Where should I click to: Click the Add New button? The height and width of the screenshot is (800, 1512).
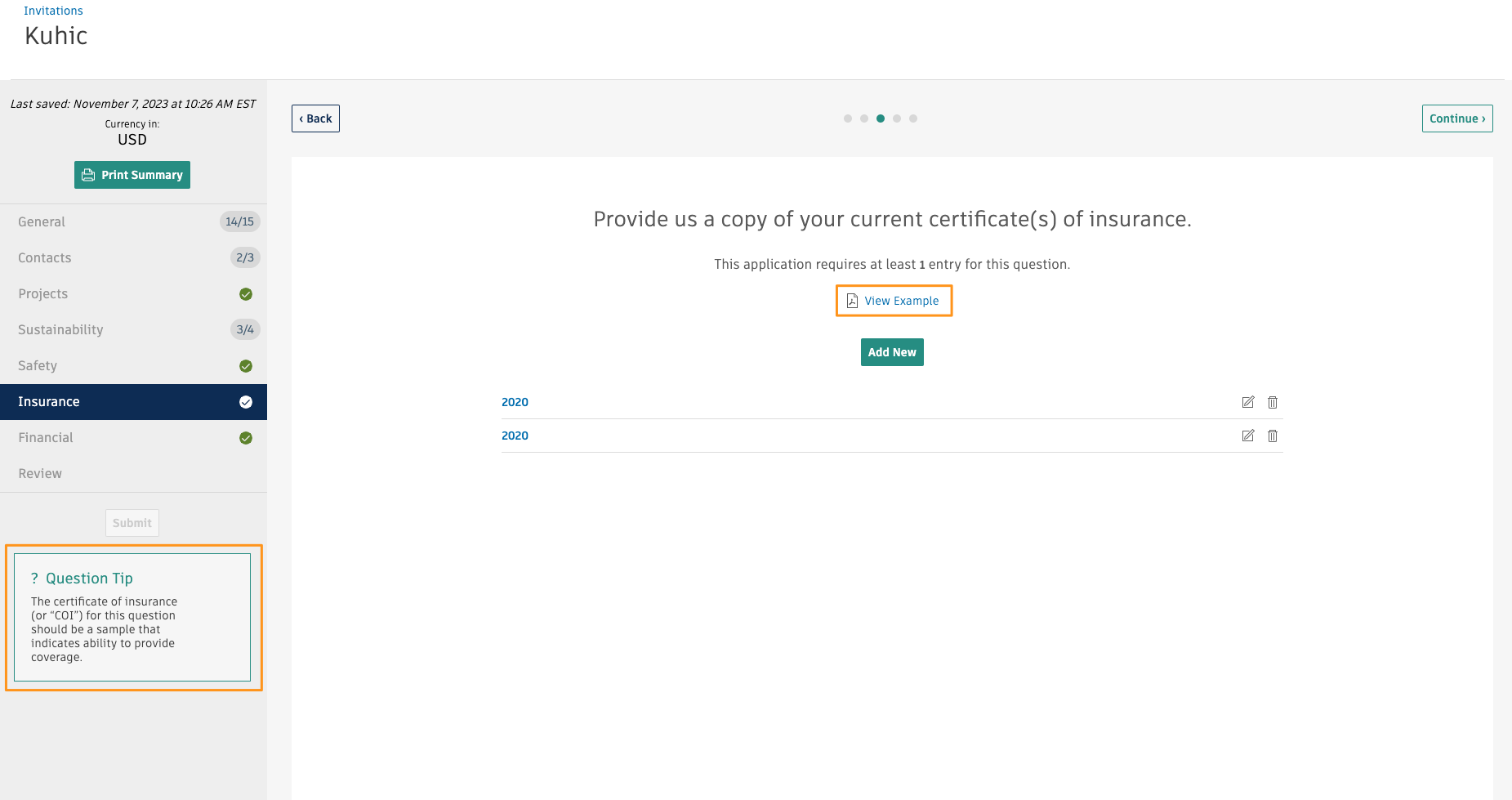(x=892, y=351)
